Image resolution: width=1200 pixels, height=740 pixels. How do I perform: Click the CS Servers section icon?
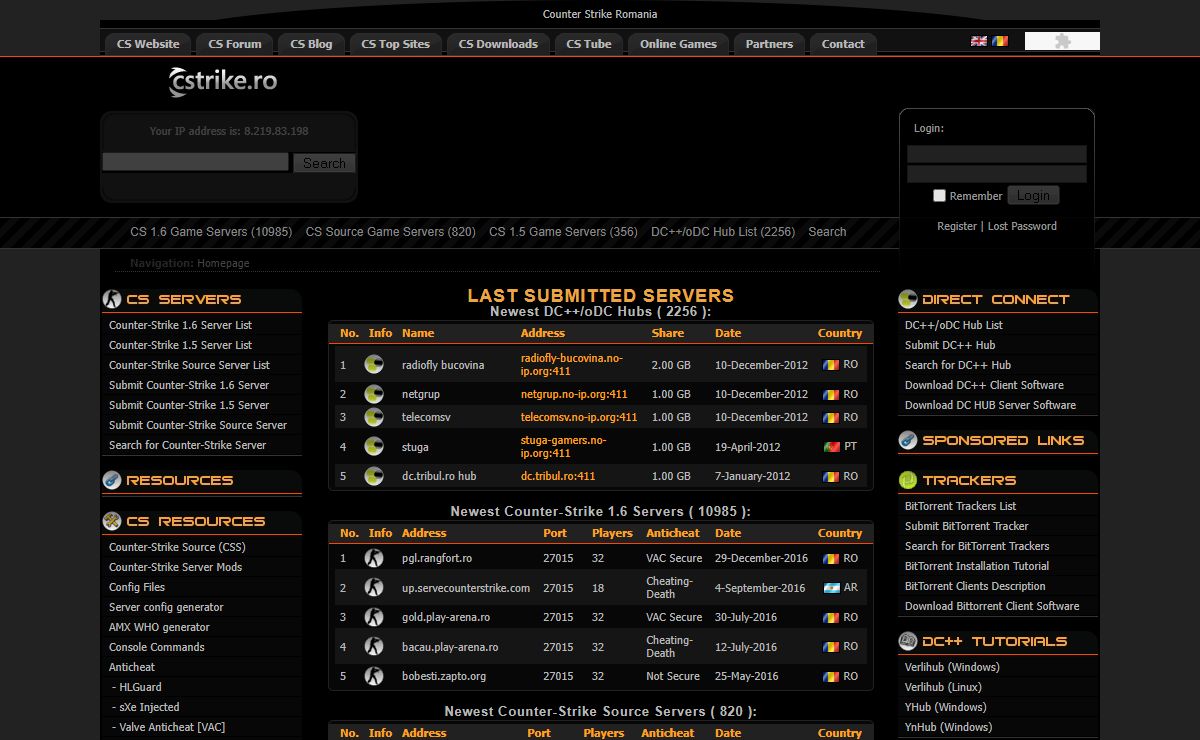(112, 299)
